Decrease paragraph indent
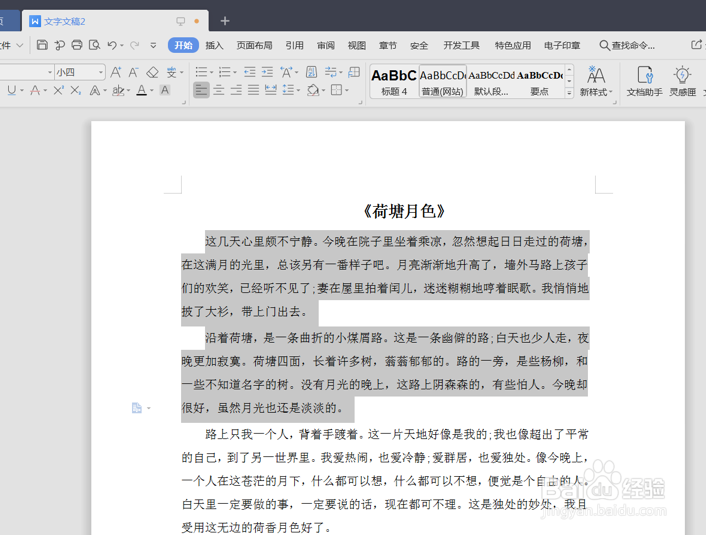The width and height of the screenshot is (706, 535). coord(249,72)
